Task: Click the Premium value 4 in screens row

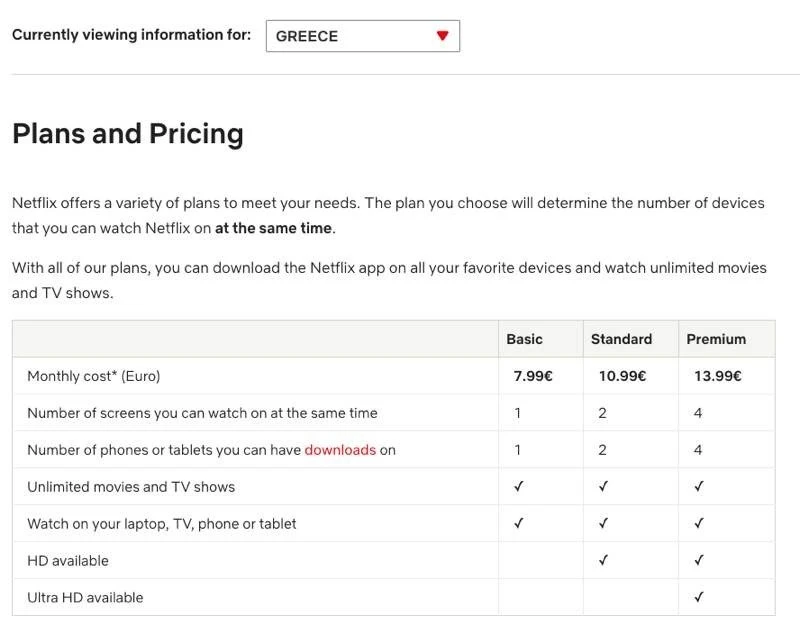Action: pyautogui.click(x=698, y=413)
